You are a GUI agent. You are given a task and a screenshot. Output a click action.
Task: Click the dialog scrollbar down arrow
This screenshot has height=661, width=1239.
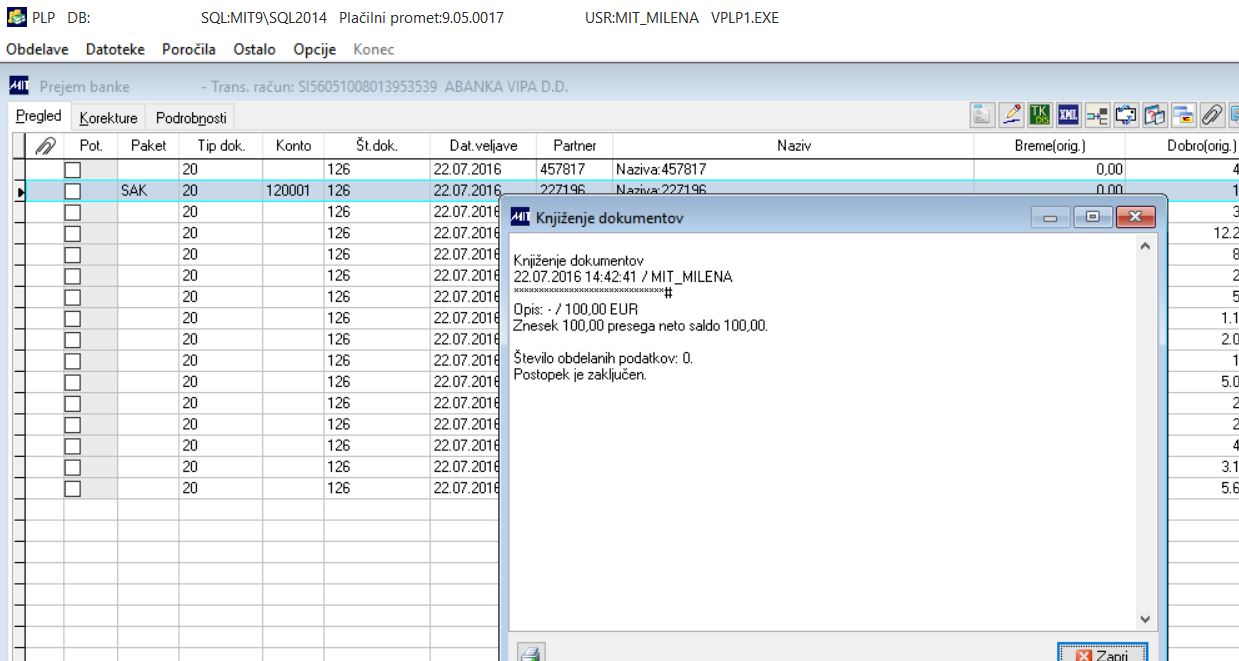point(1146,619)
